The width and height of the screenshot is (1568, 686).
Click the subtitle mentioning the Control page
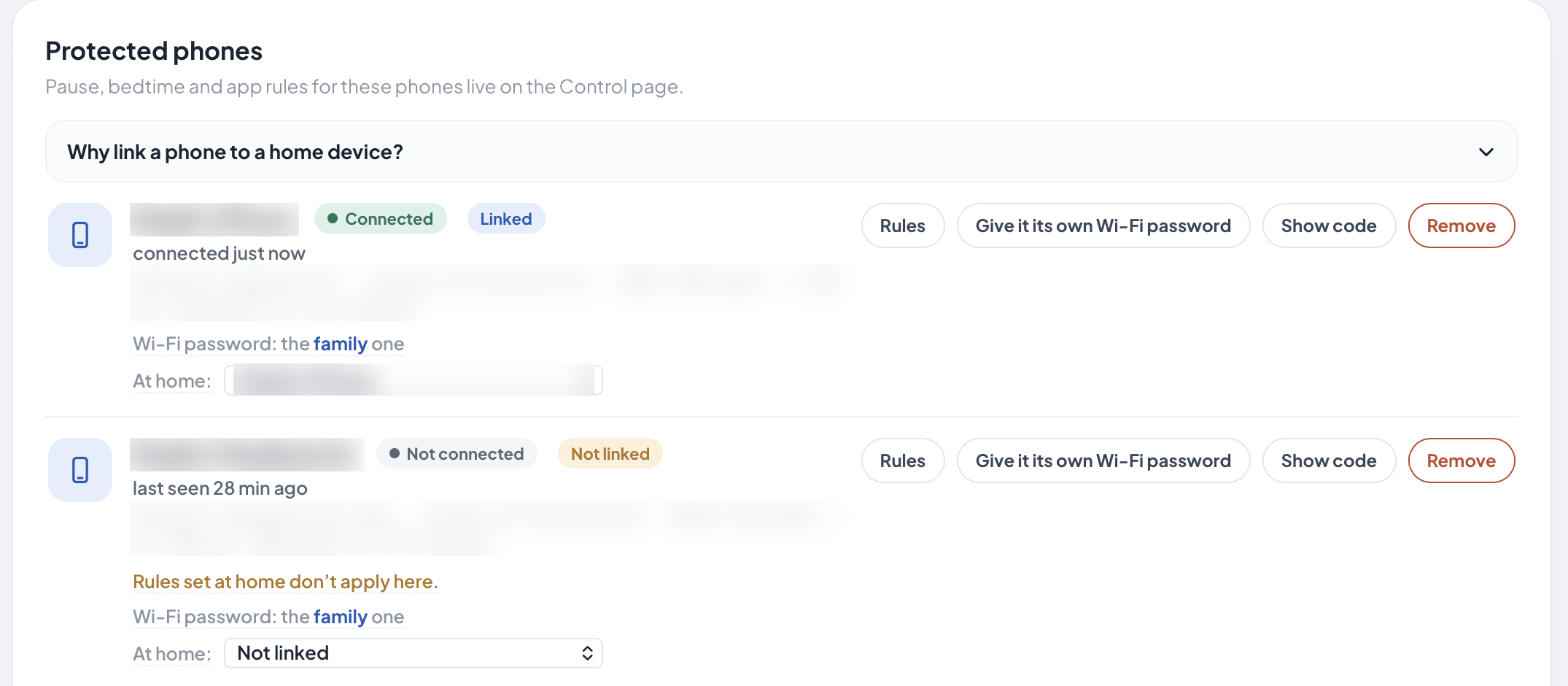364,87
